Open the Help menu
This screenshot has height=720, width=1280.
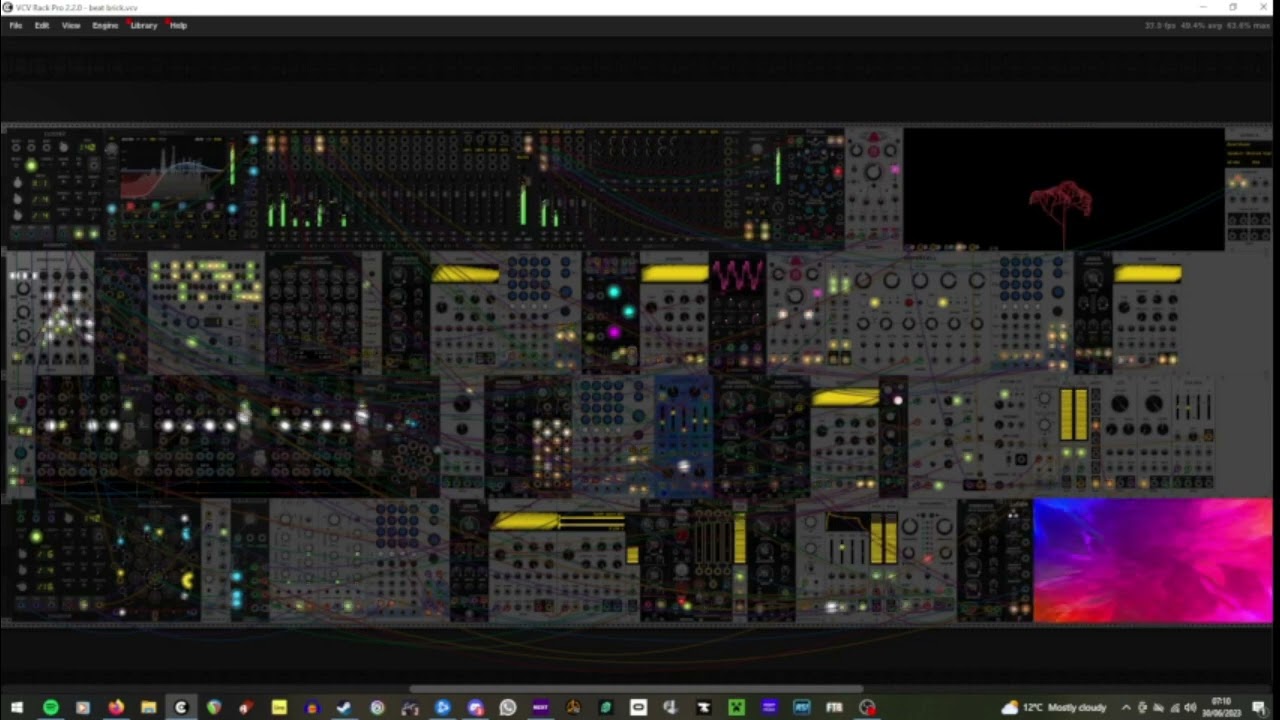click(x=178, y=25)
